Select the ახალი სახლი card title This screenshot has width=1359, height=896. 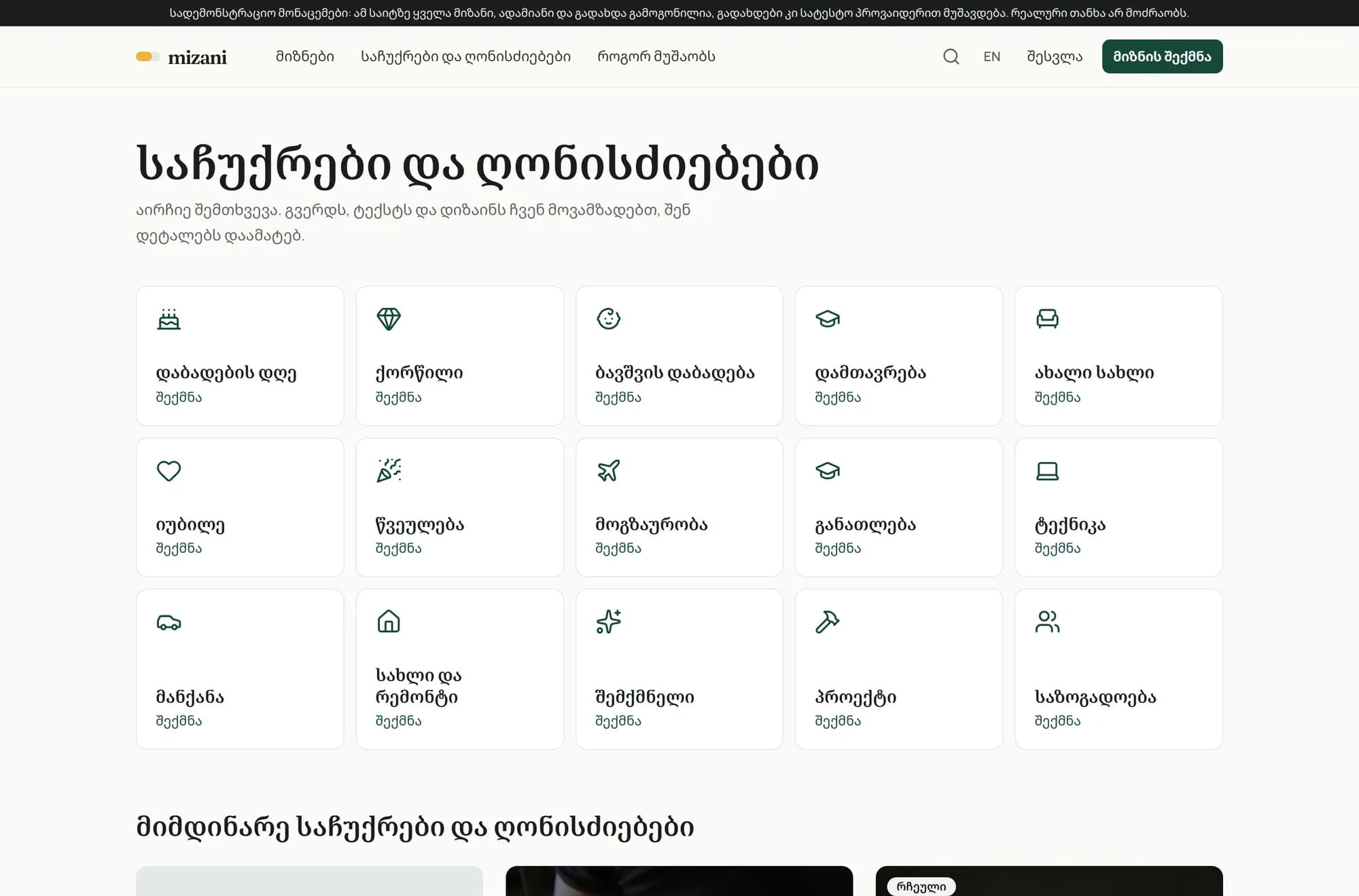[x=1094, y=373]
